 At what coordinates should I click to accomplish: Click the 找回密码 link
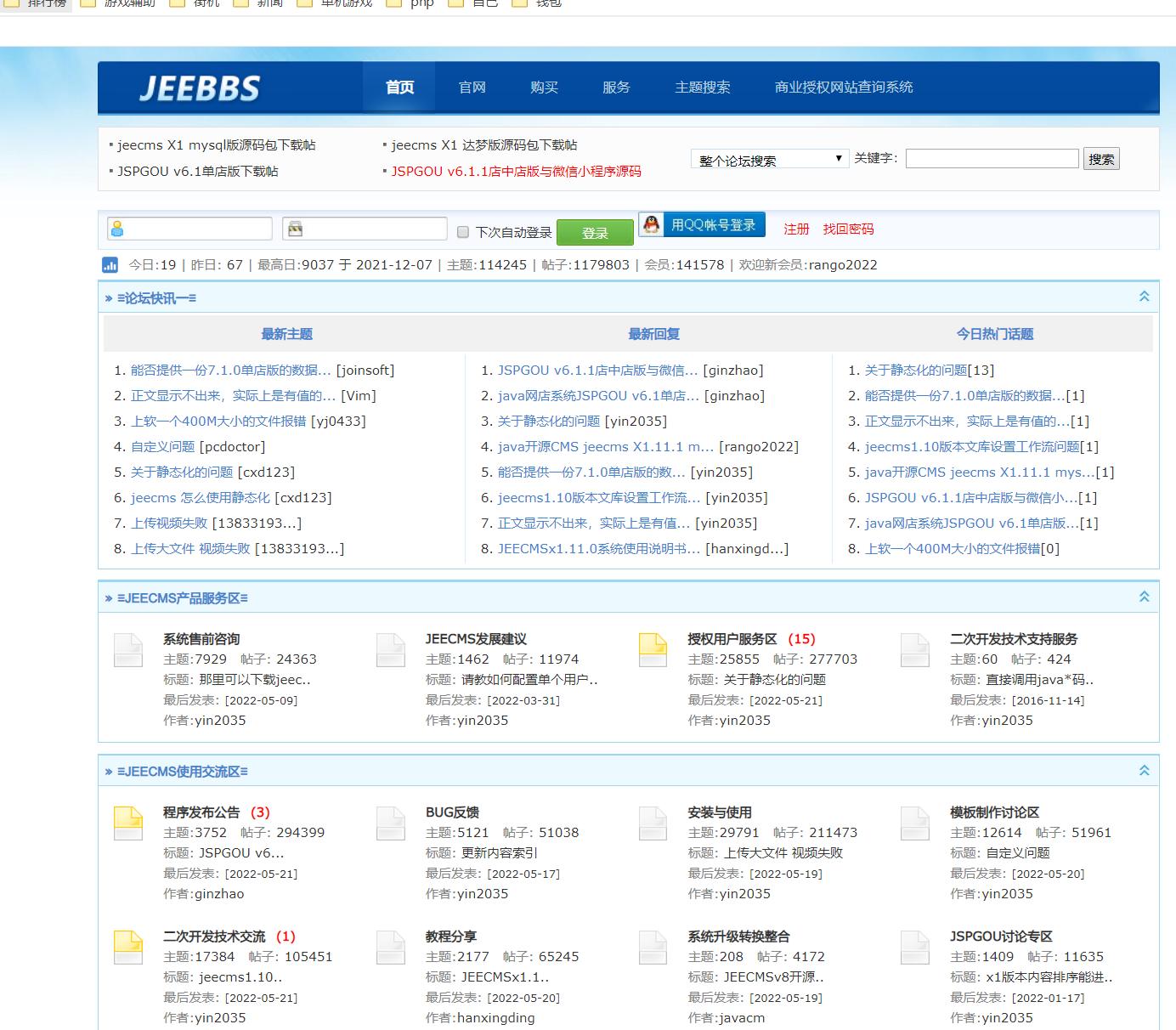(848, 229)
